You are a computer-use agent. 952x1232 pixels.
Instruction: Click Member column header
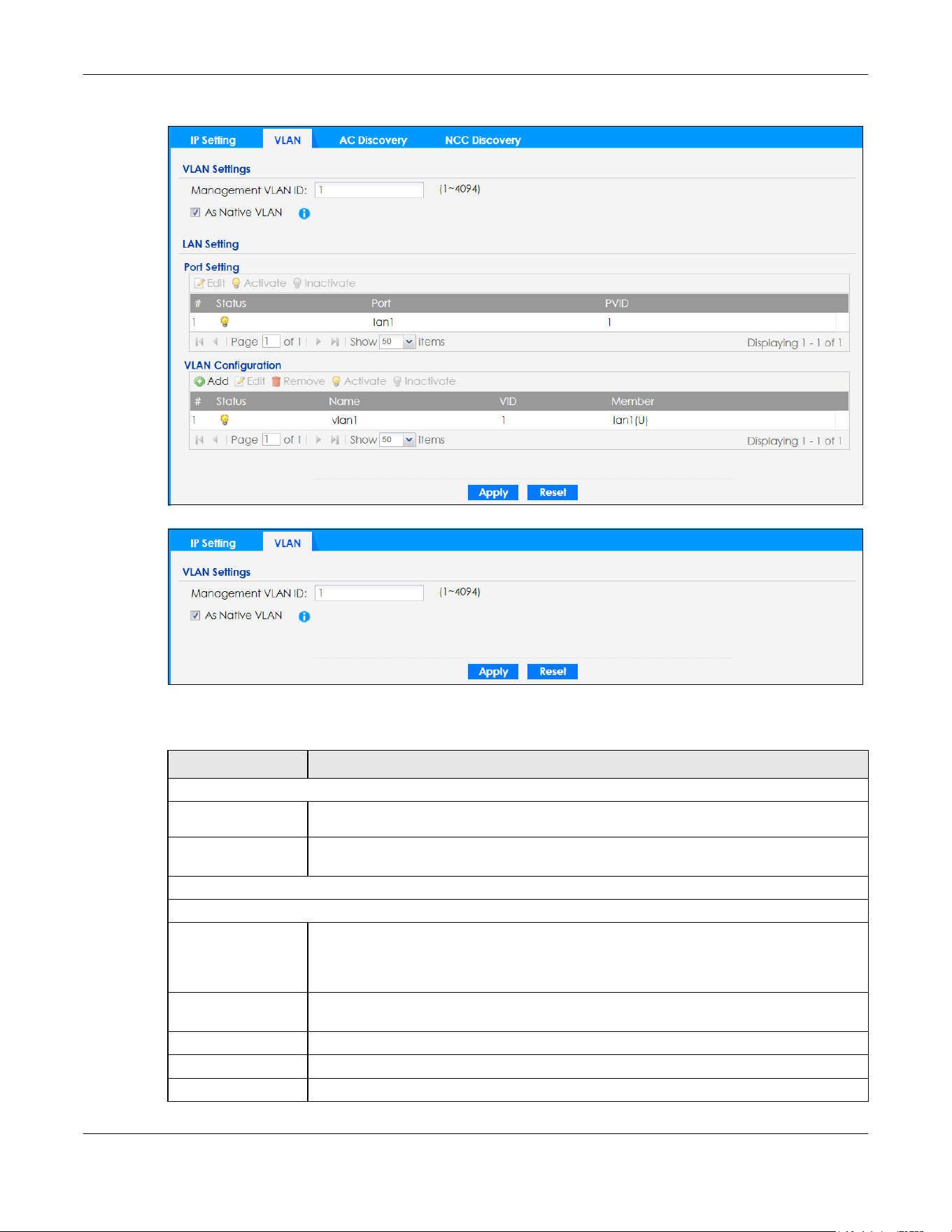tap(632, 401)
